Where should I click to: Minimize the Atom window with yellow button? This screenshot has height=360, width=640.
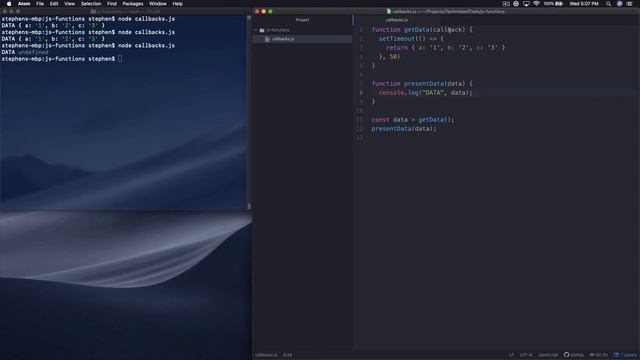pyautogui.click(x=264, y=11)
